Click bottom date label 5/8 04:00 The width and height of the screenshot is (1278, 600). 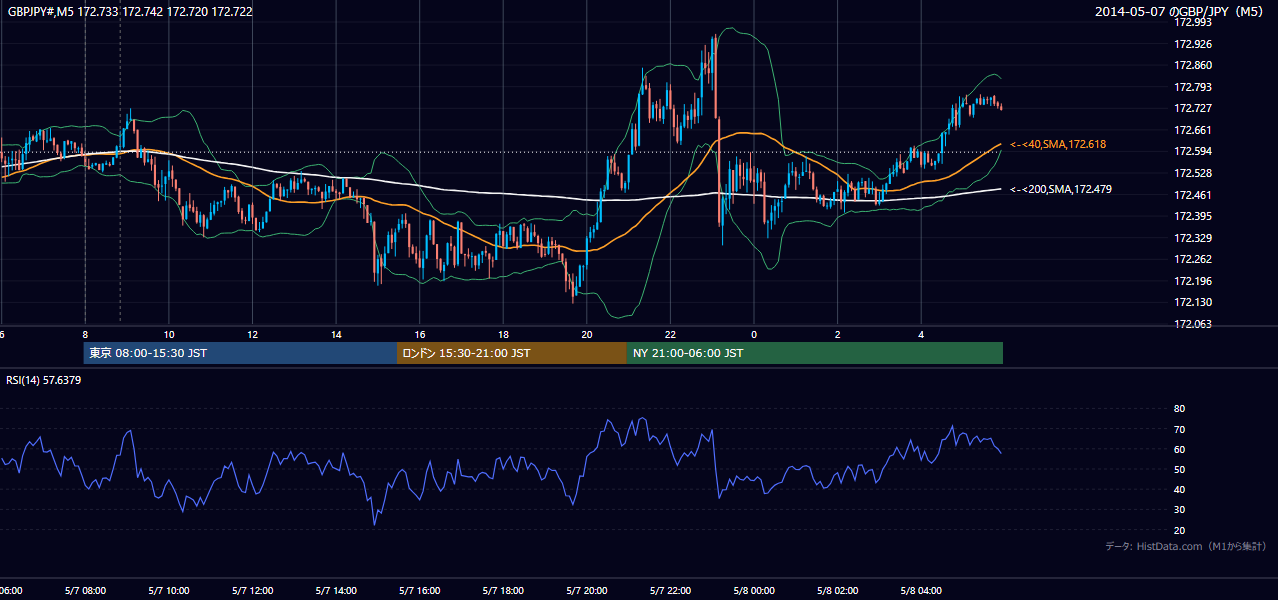click(921, 591)
